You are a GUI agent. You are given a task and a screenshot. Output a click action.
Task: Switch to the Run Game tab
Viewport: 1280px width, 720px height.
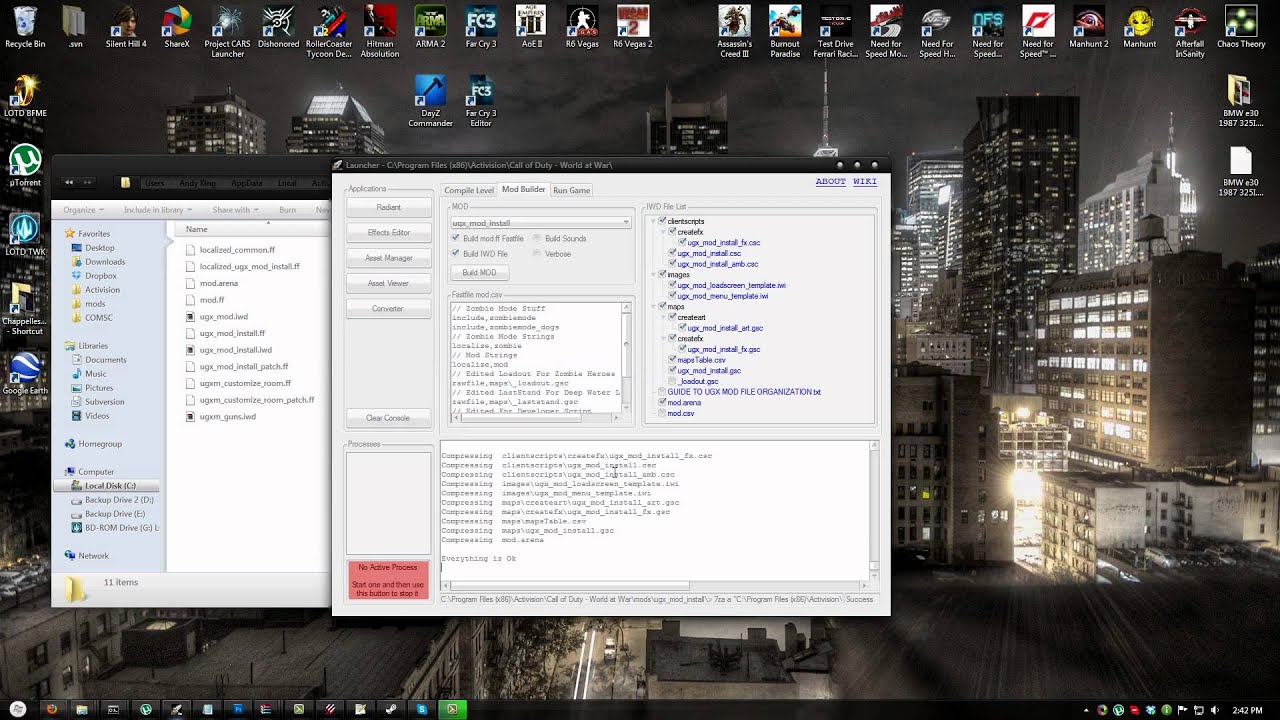click(571, 190)
